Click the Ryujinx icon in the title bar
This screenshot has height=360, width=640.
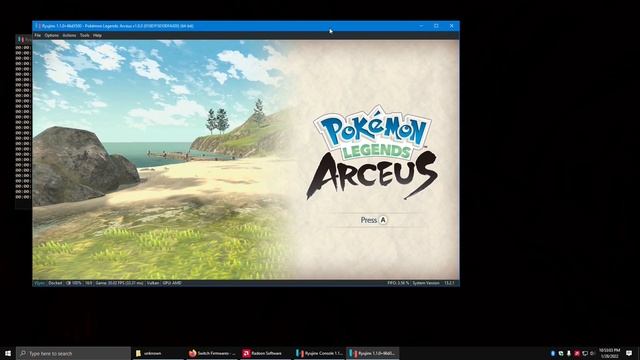point(37,26)
